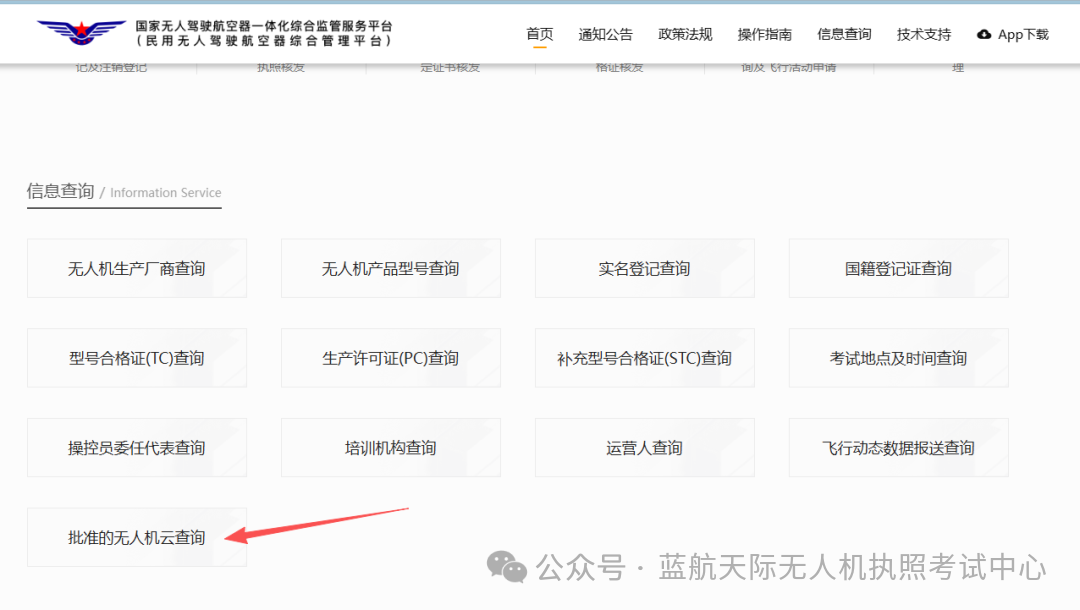The image size is (1080, 610).
Task: Select 操作指南 in the top navigation
Action: click(765, 34)
